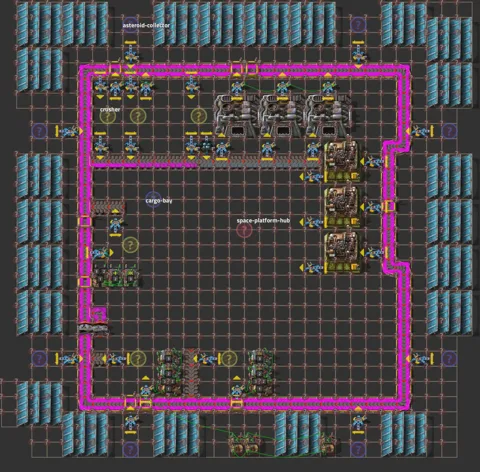Click the lower purple placeholder on left edge
The width and height of the screenshot is (480, 472).
(39, 359)
